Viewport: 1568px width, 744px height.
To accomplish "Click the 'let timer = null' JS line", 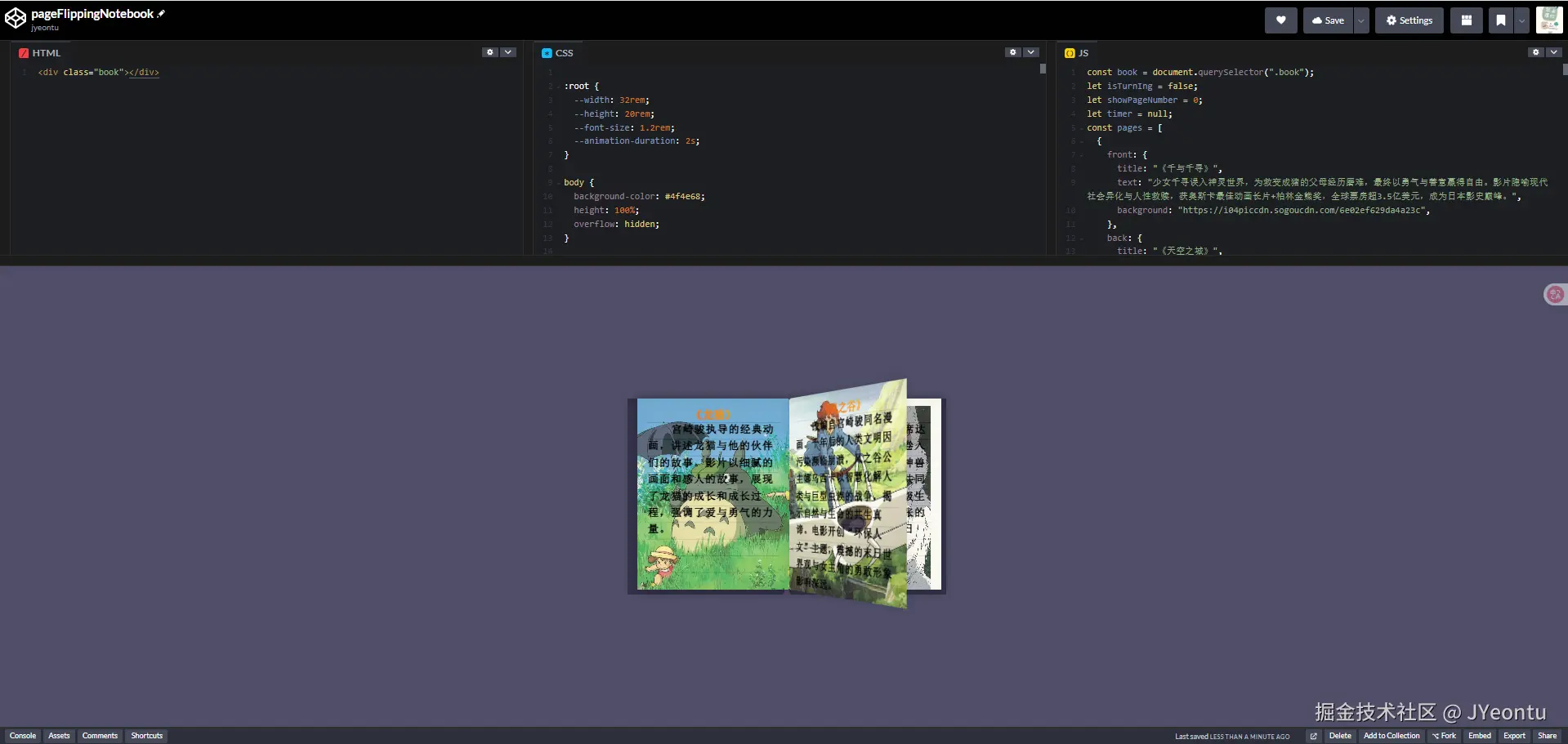I will coord(1129,114).
